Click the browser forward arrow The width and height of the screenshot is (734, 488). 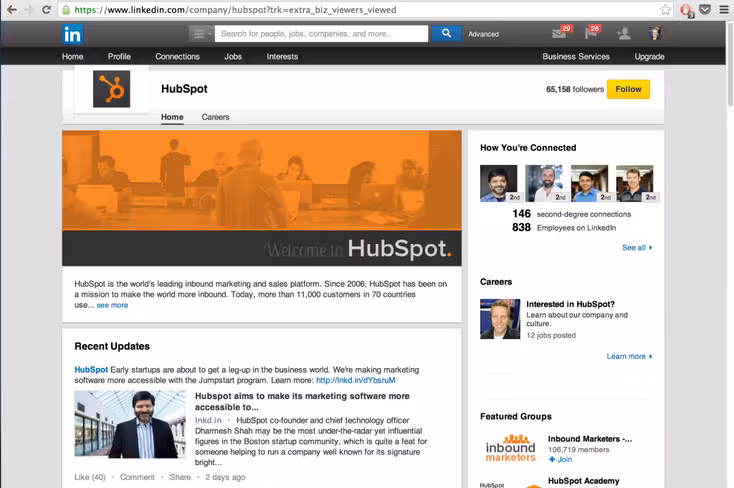(29, 9)
